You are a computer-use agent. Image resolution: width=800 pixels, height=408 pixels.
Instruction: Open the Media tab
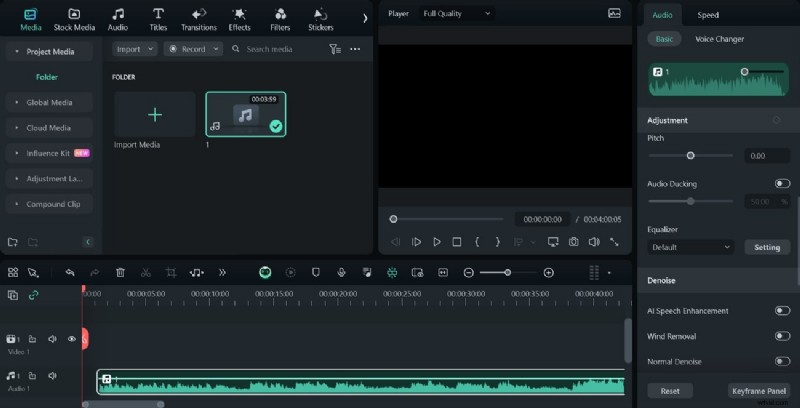[31, 19]
